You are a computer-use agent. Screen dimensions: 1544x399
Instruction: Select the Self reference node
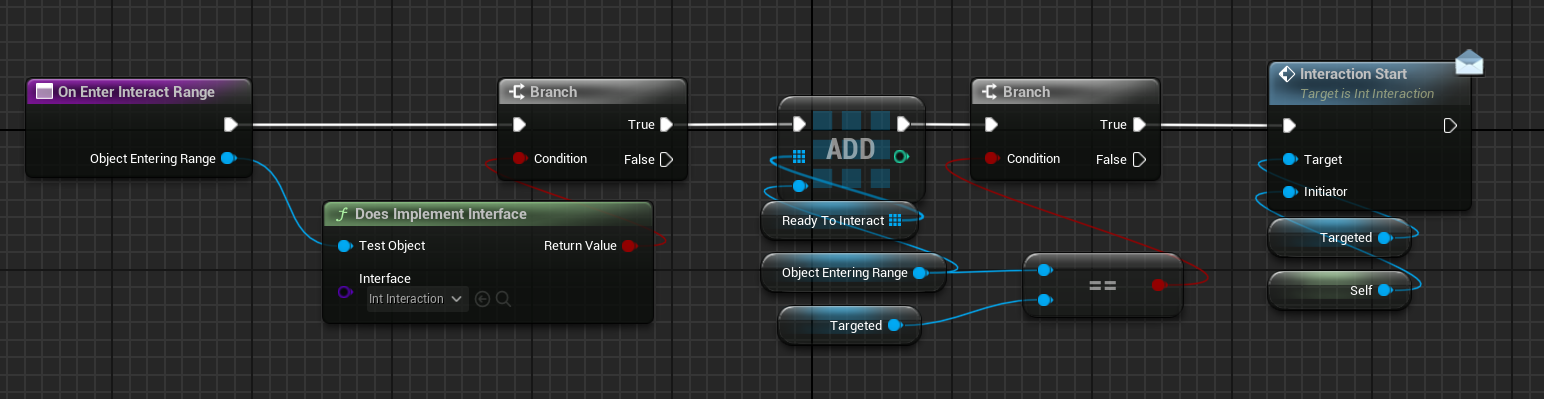tap(1339, 290)
